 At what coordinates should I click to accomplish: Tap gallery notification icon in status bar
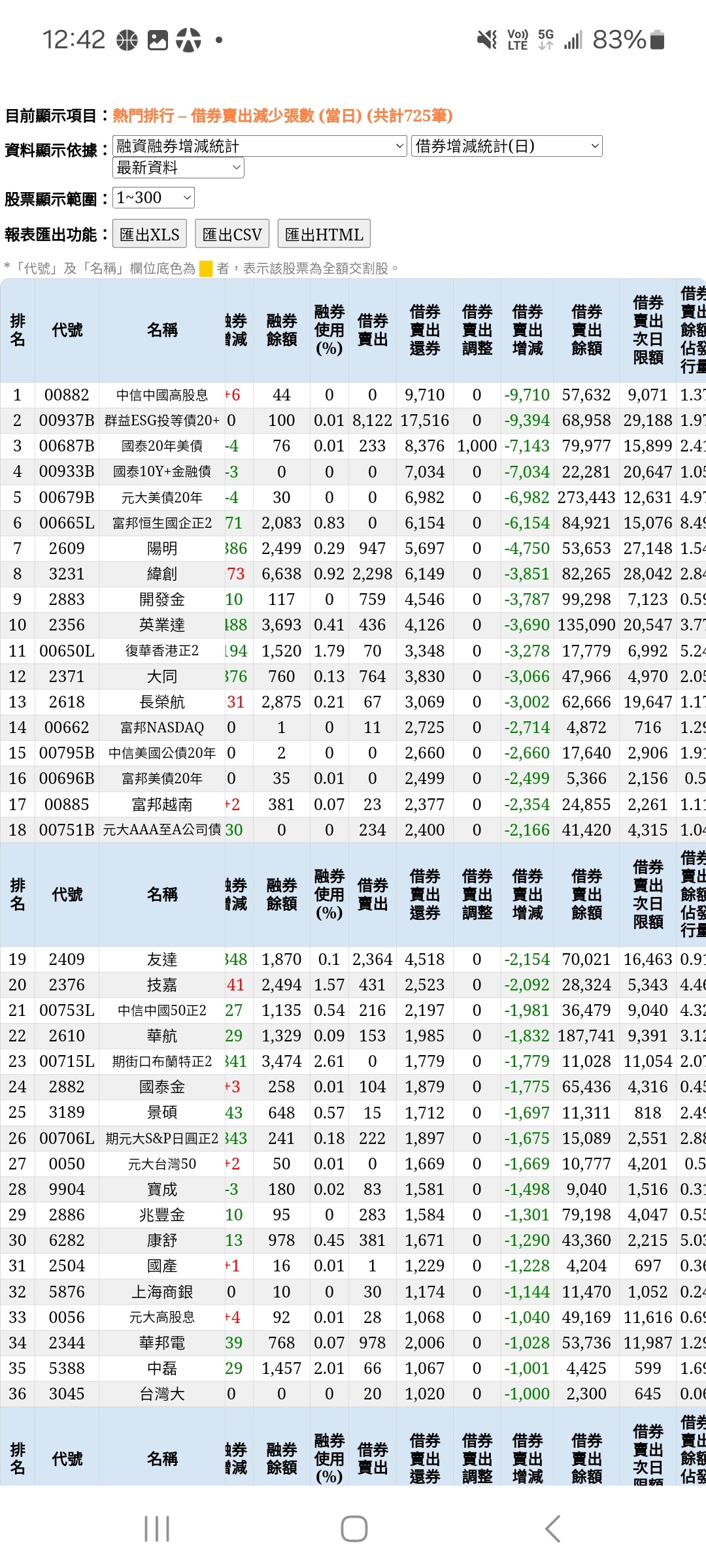point(158,40)
